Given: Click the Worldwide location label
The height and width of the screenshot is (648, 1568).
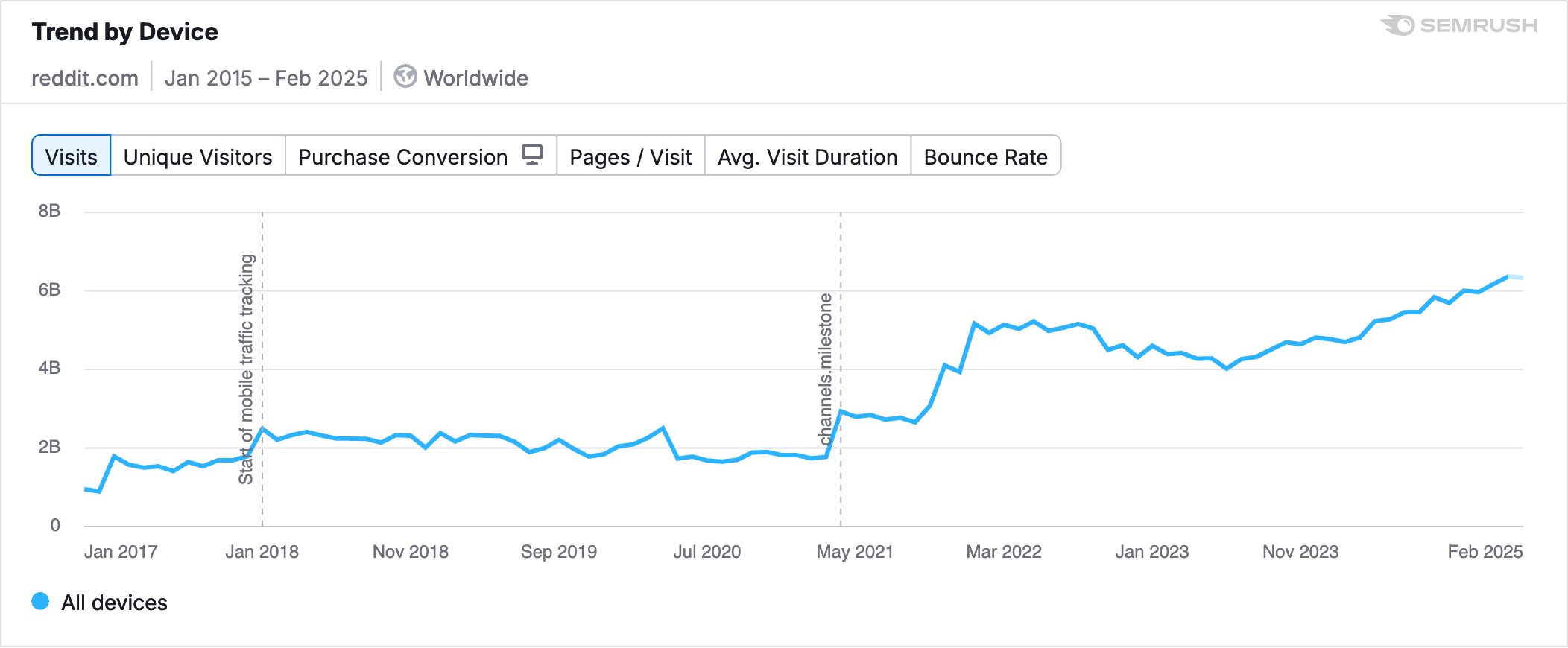Looking at the screenshot, I should click(475, 78).
